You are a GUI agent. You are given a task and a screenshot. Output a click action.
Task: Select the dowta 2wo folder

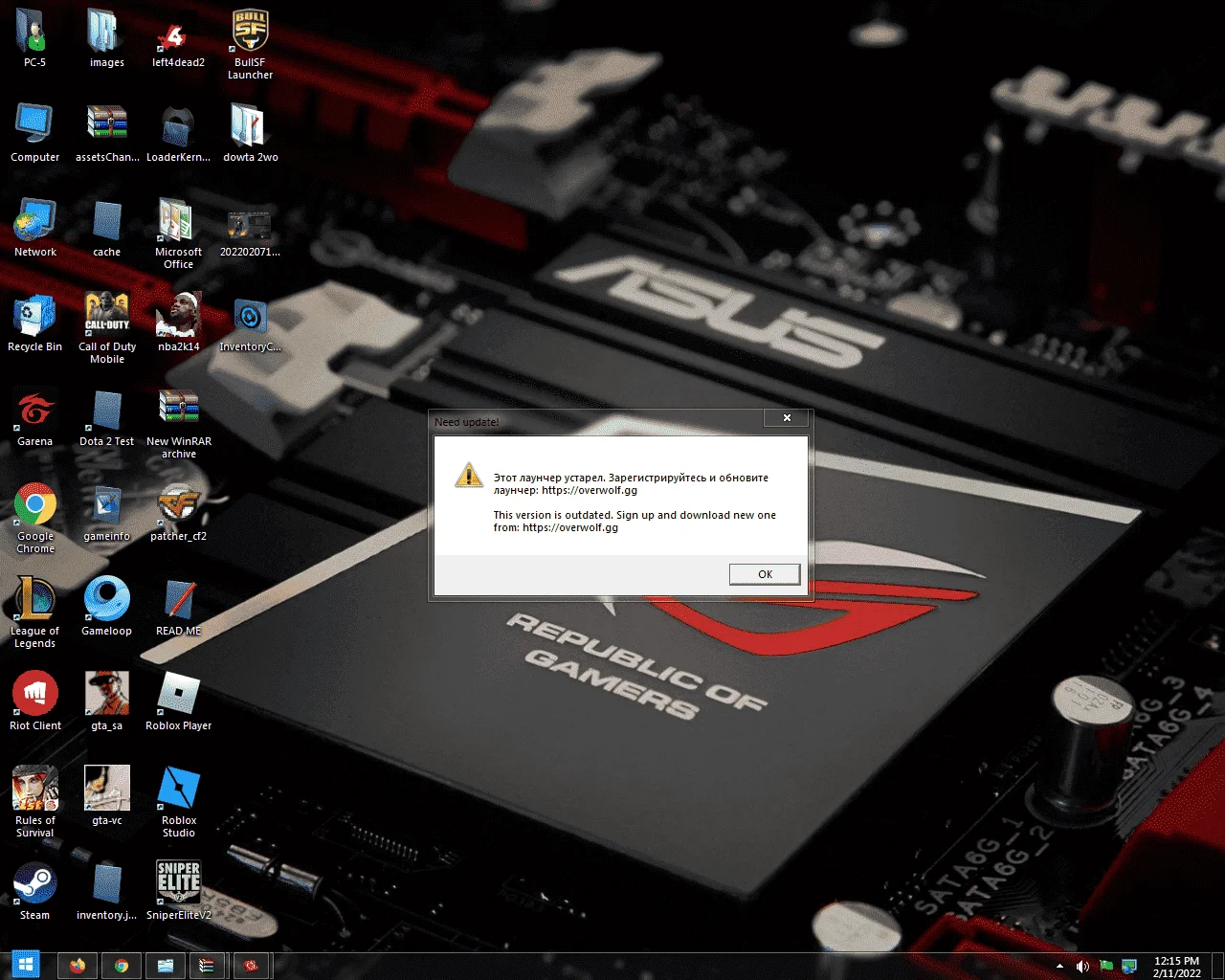point(251,132)
